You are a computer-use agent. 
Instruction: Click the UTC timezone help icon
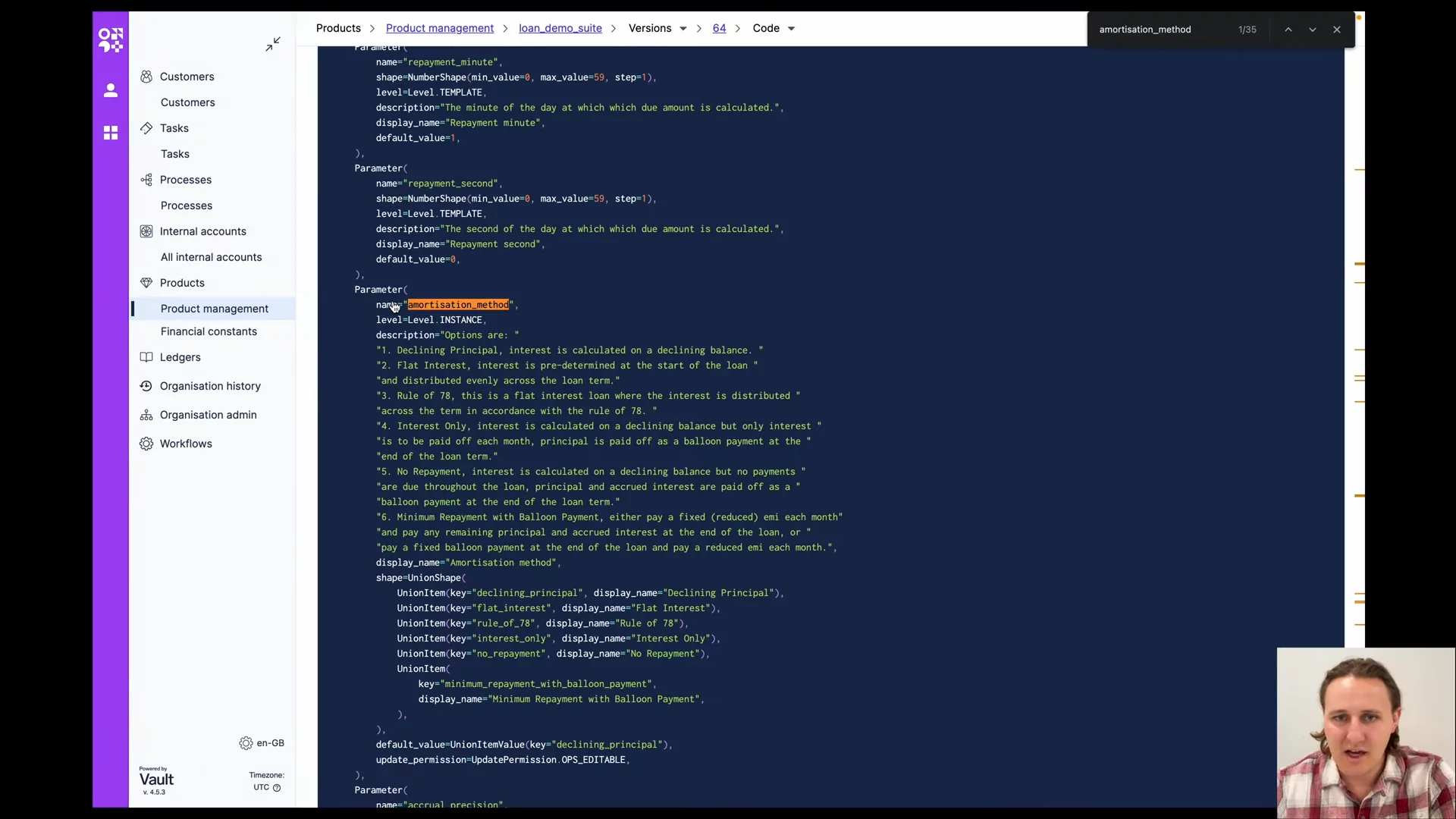pos(277,788)
